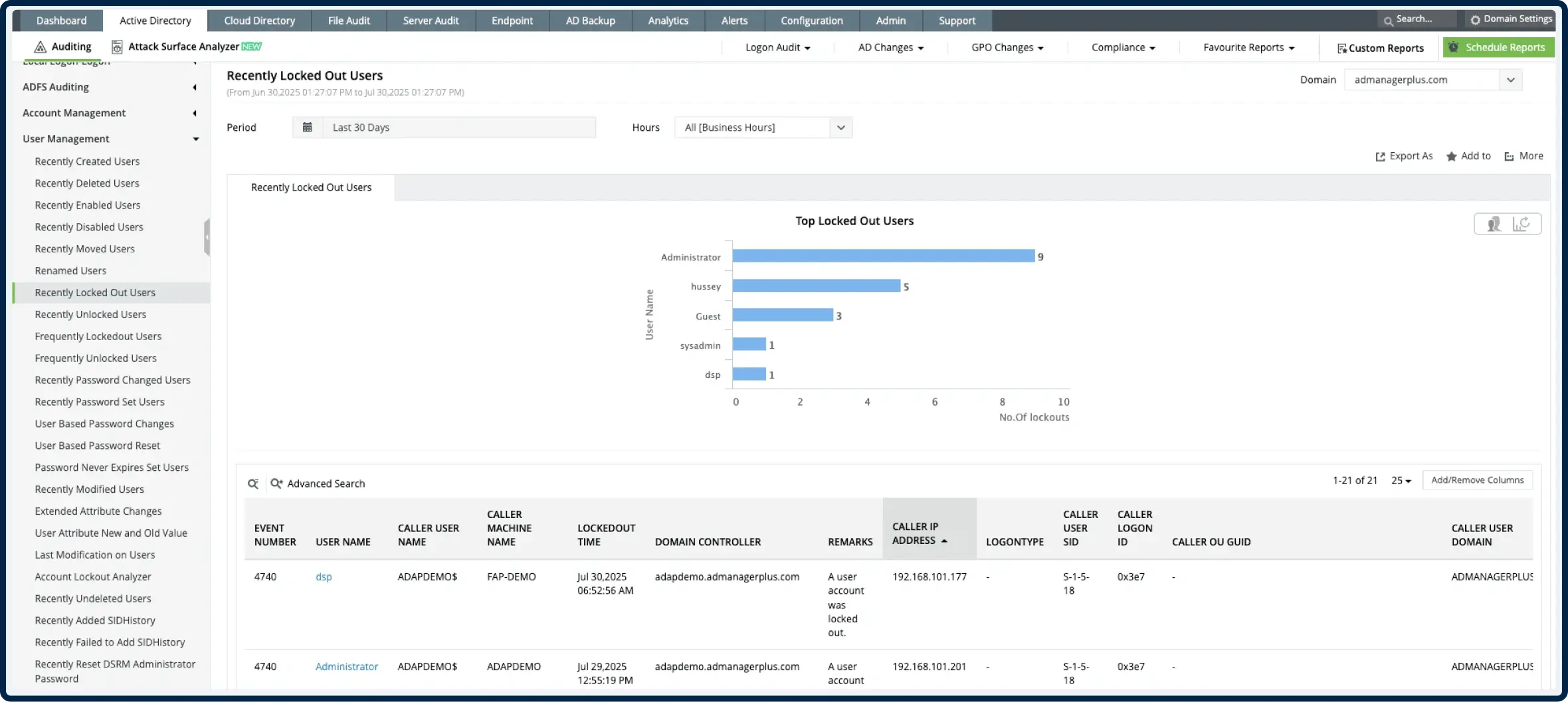
Task: Open Domain Settings via the gear icon
Action: (1474, 19)
